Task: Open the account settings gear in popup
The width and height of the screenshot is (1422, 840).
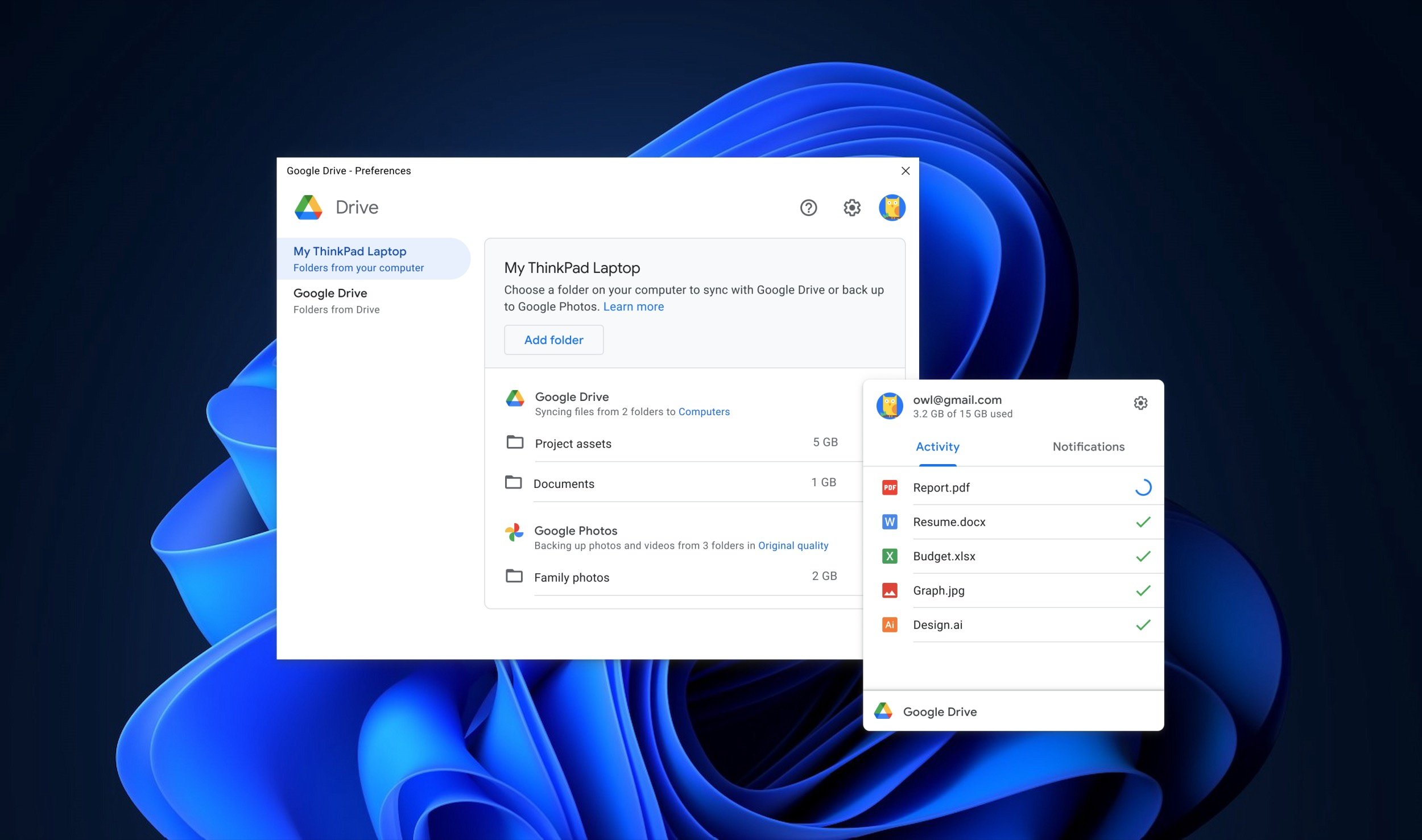Action: click(x=1141, y=403)
